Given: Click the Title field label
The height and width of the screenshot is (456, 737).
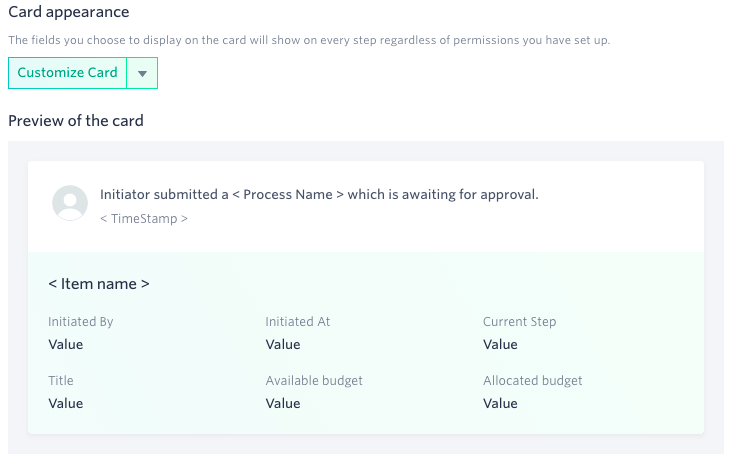Looking at the screenshot, I should [x=61, y=380].
